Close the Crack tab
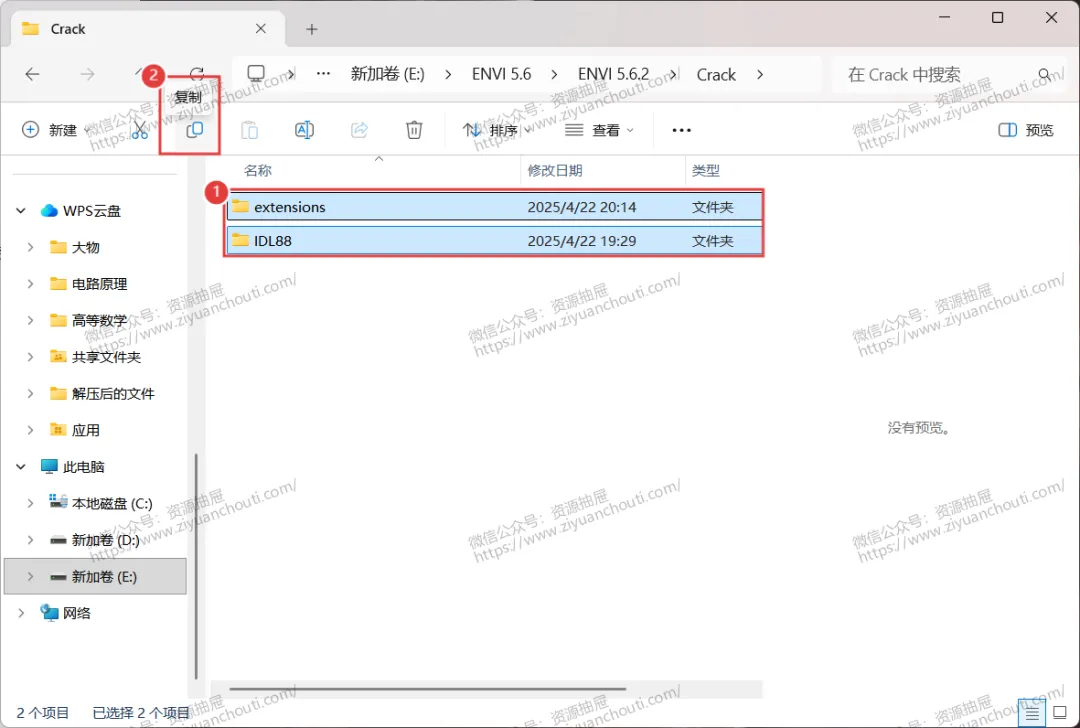The width and height of the screenshot is (1080, 728). pos(260,29)
